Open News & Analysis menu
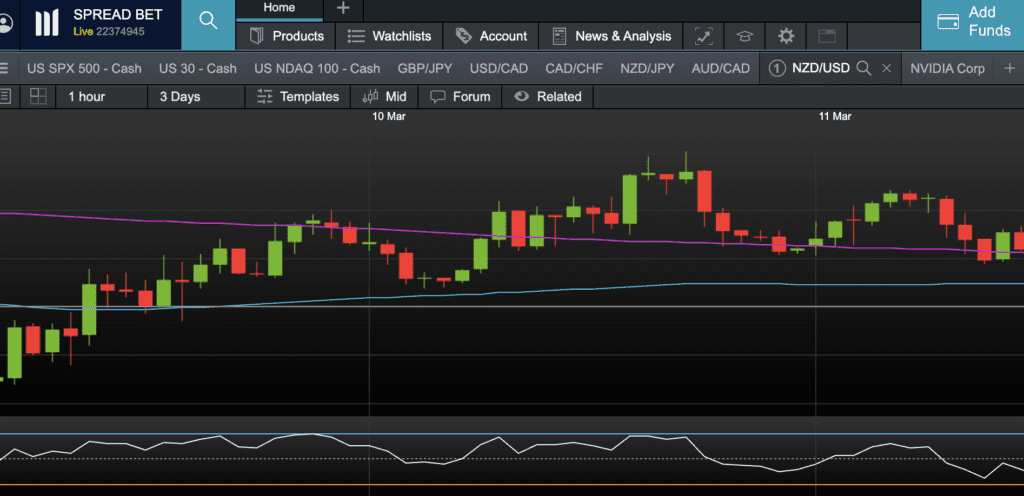Screen dimensions: 1024x496 click(611, 37)
